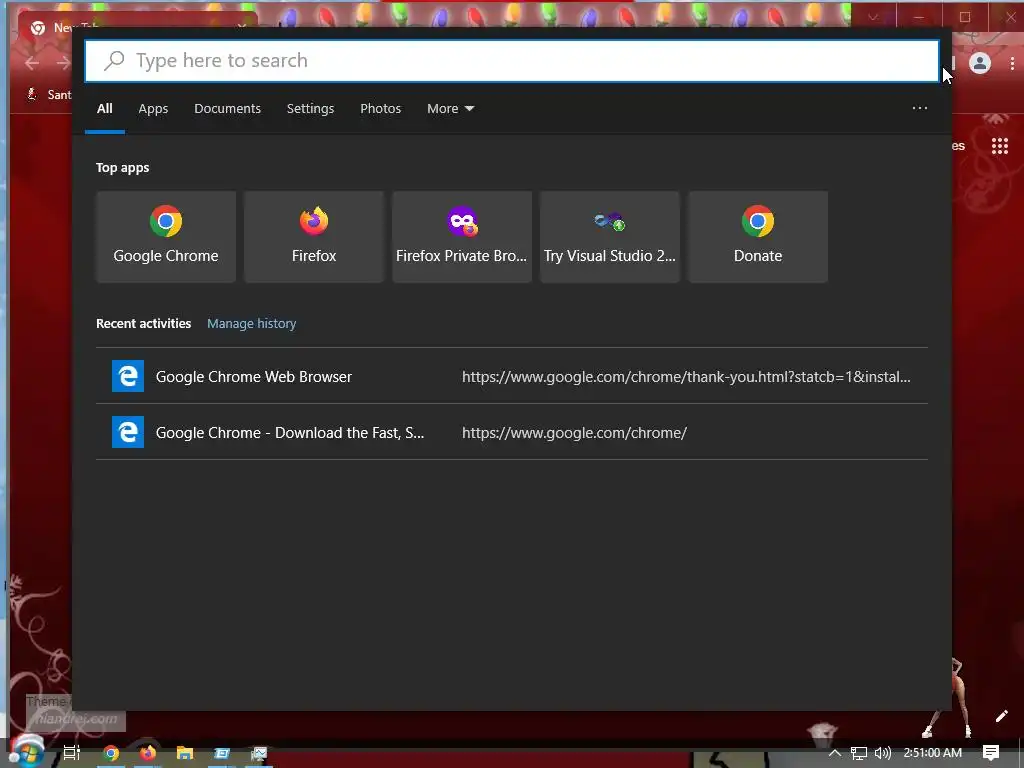1024x768 pixels.
Task: Switch to the Apps tab
Action: (153, 108)
